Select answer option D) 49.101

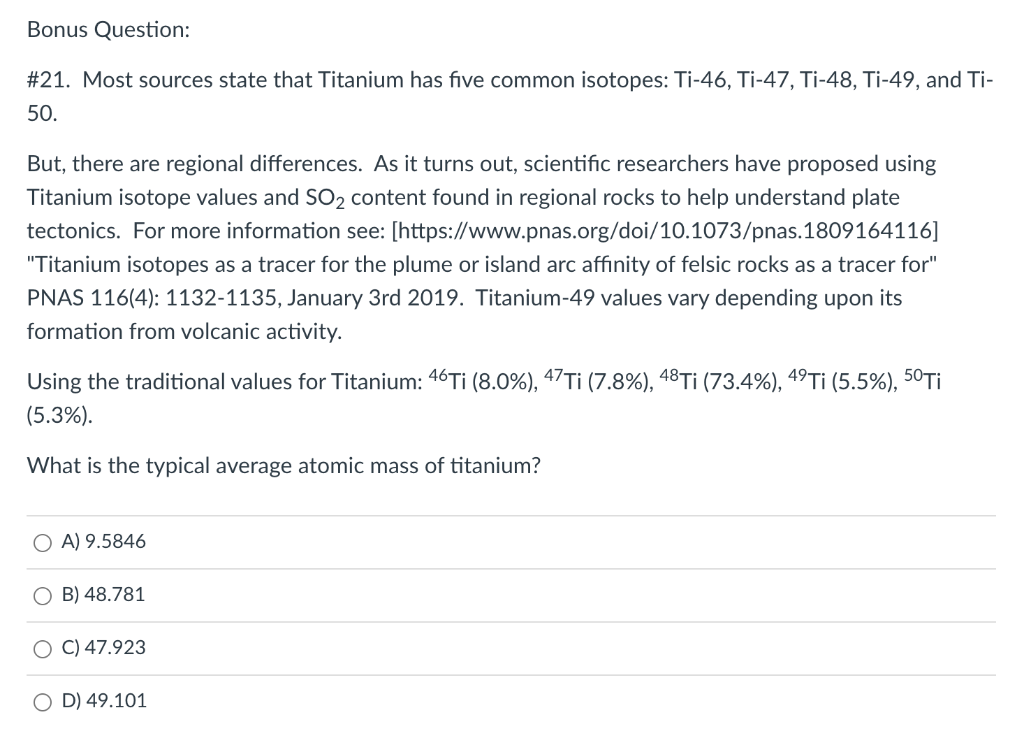click(x=105, y=701)
